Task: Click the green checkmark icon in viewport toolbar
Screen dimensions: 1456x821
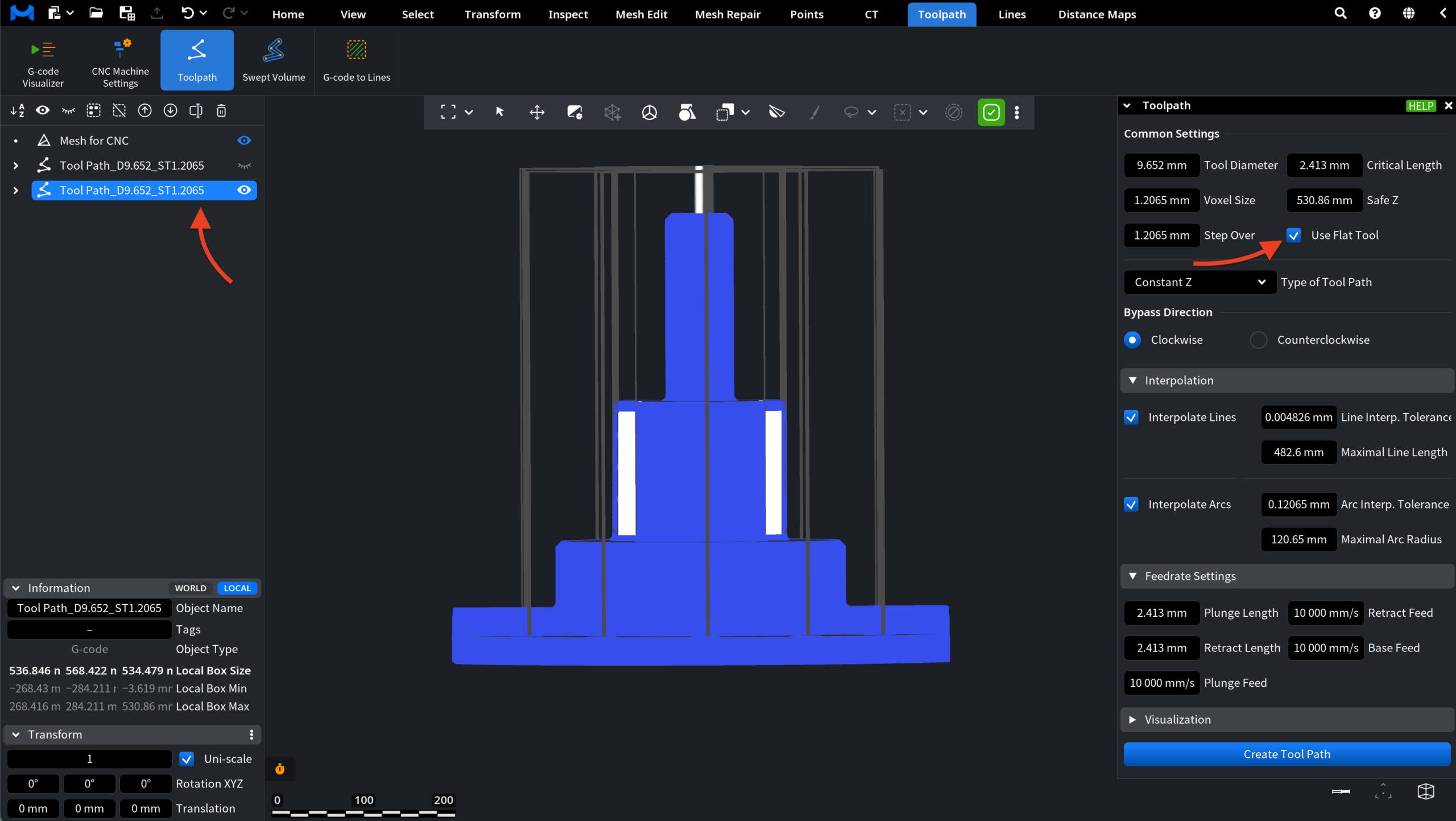Action: pyautogui.click(x=991, y=112)
